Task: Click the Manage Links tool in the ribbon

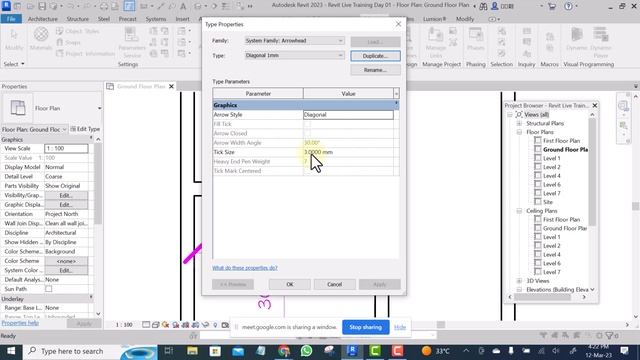Action: [436, 42]
